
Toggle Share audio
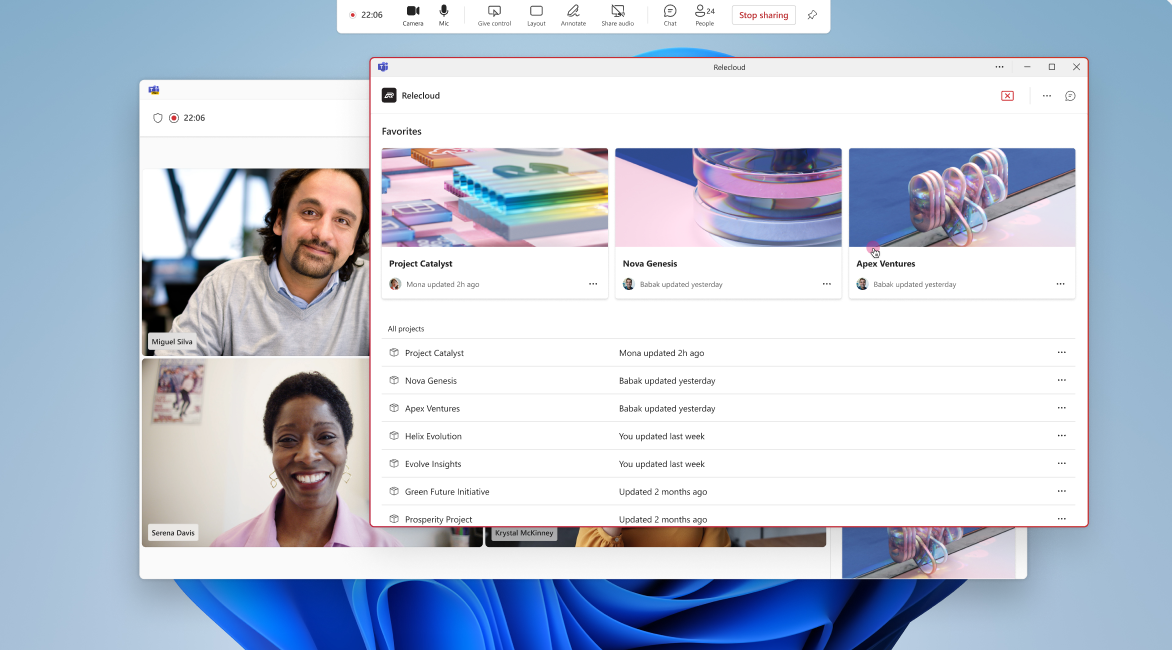617,15
